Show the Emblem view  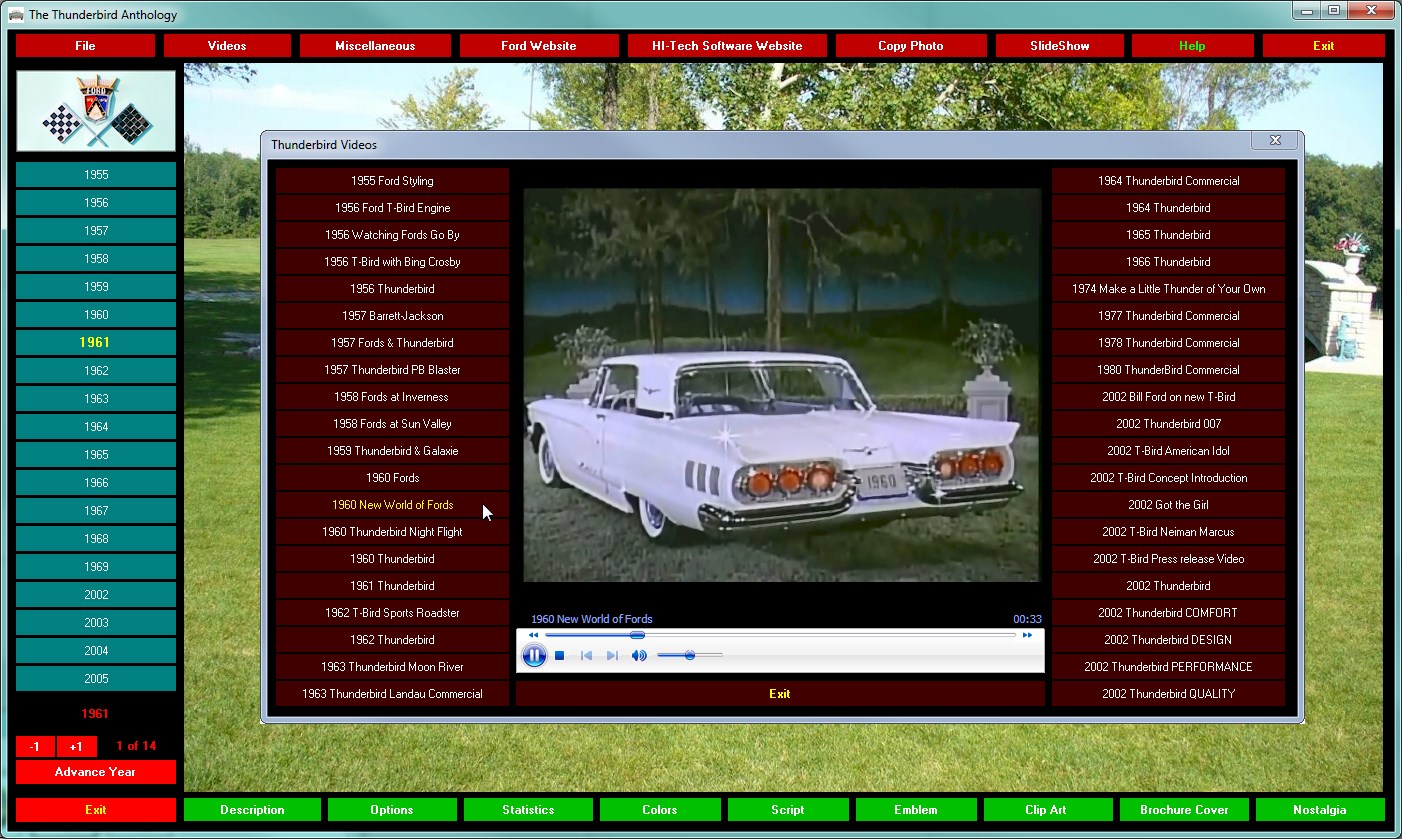coord(916,810)
